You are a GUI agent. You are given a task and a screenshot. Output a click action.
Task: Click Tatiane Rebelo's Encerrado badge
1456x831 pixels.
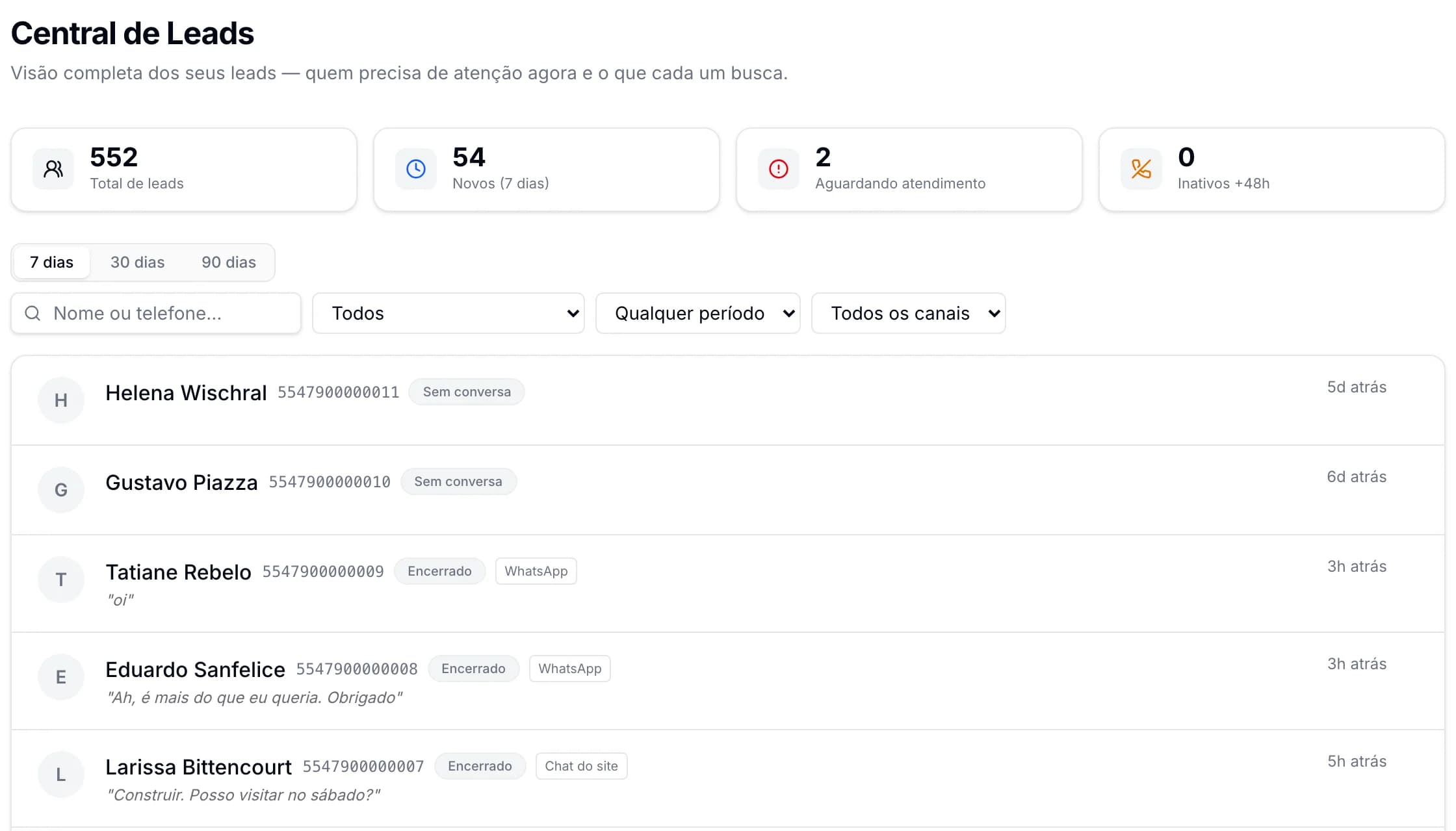[x=439, y=571]
